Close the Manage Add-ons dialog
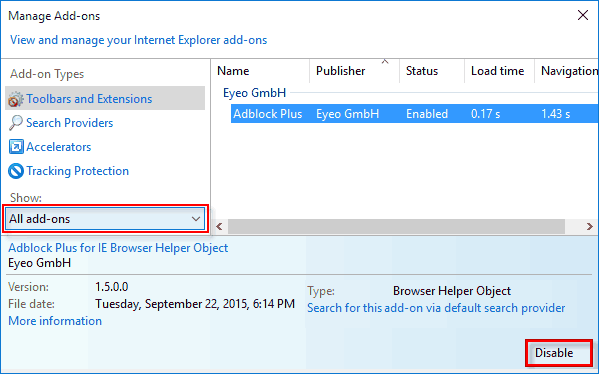This screenshot has height=374, width=599. click(583, 15)
